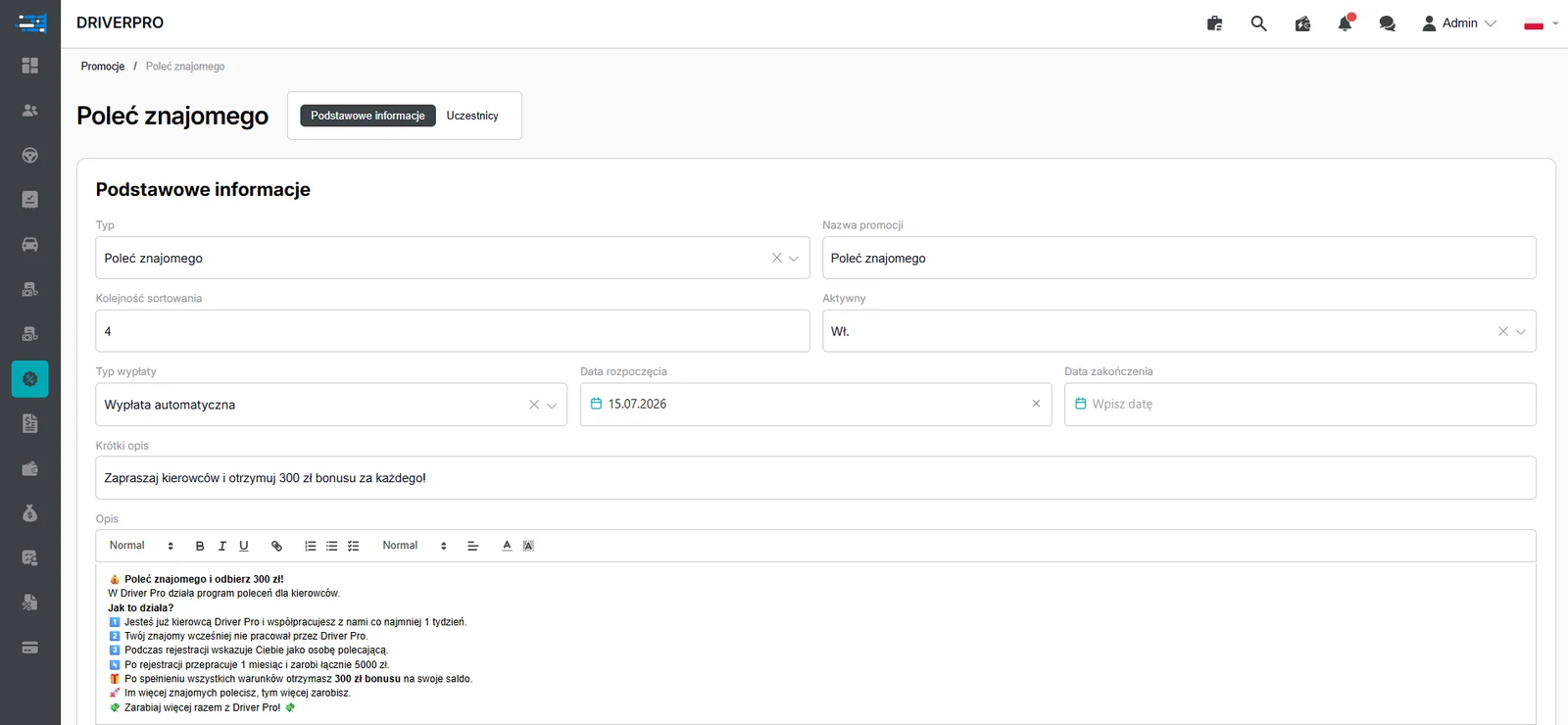
Task: Open the wallet icon in sidebar
Action: pos(30,468)
